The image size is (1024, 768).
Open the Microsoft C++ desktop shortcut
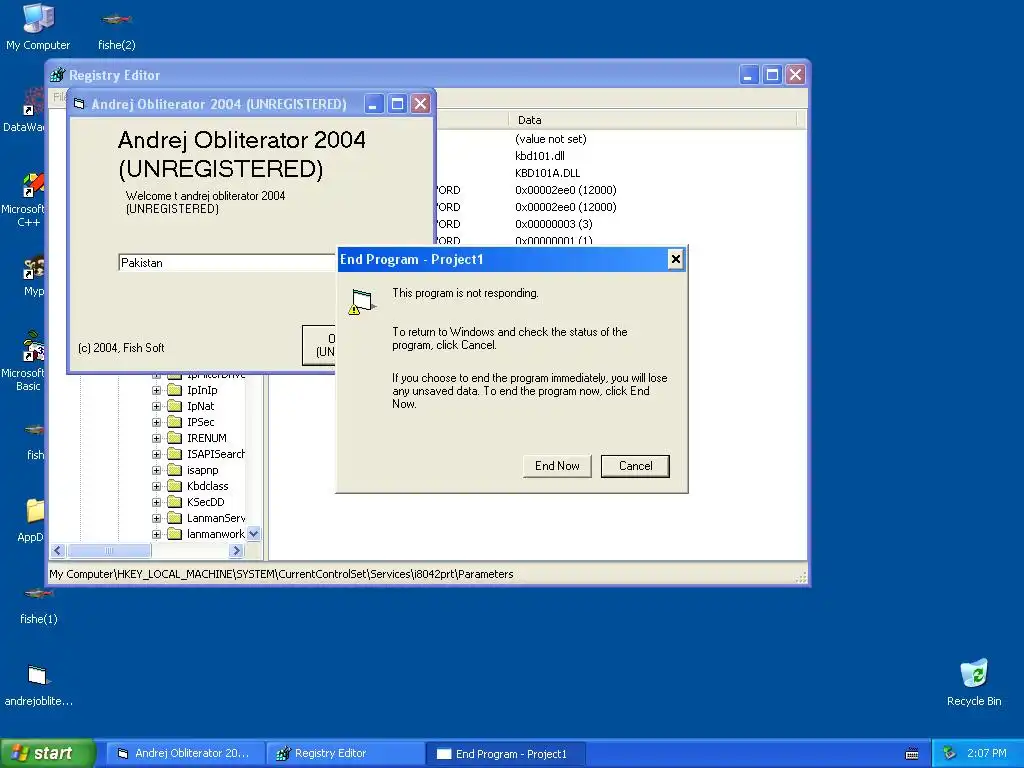click(26, 199)
